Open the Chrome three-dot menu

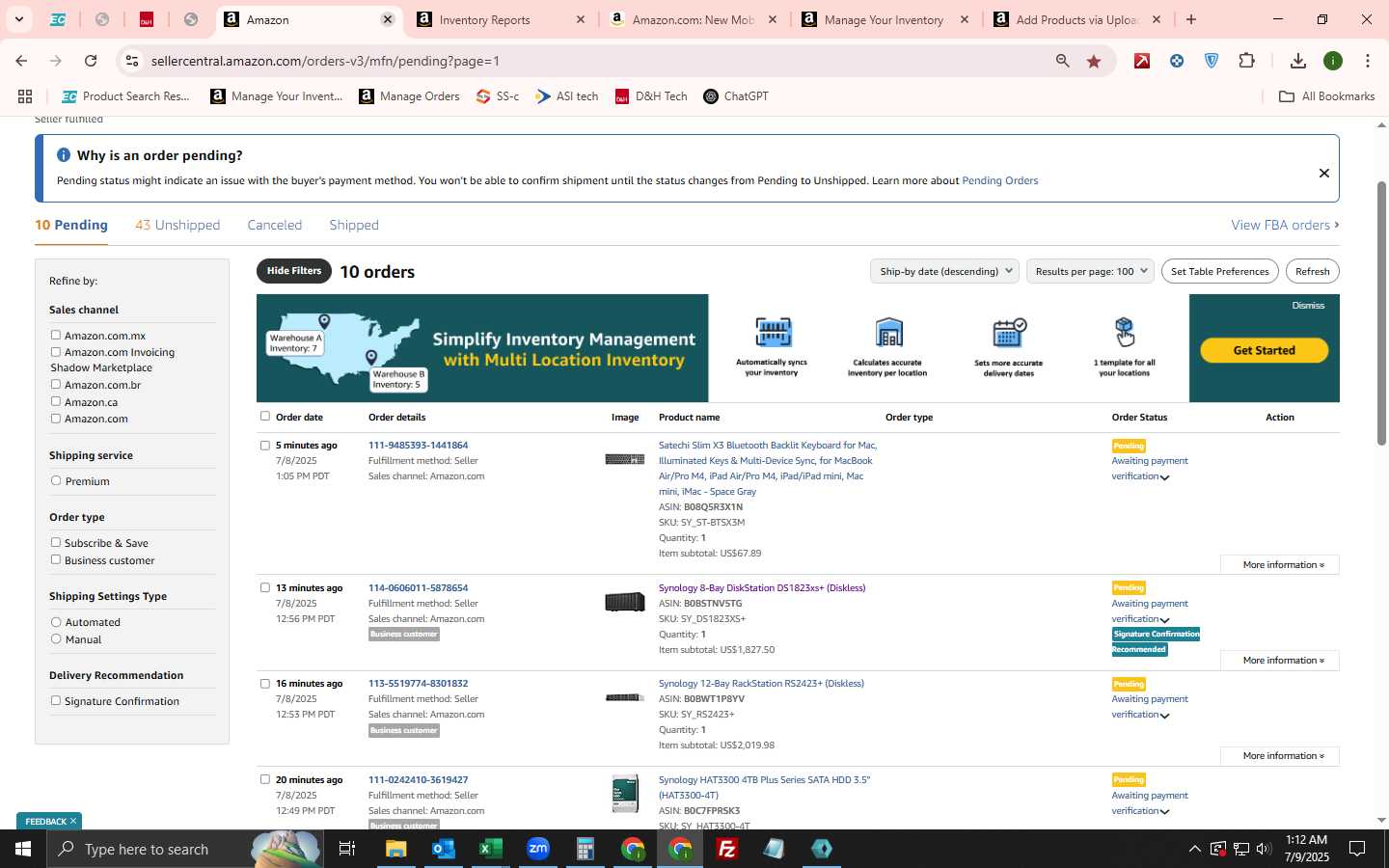click(x=1367, y=61)
